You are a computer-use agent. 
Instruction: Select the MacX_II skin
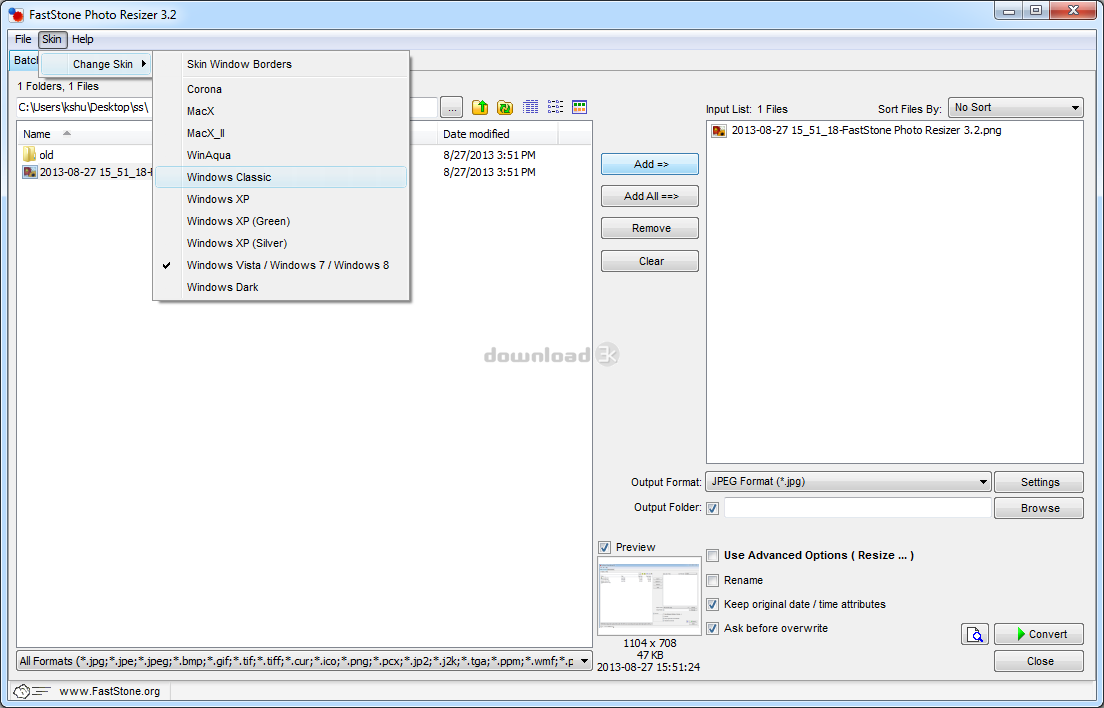[281, 133]
